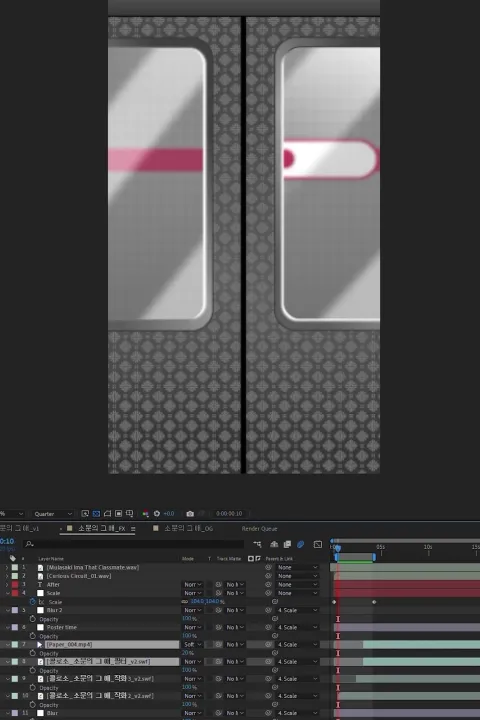
Task: Switch to the 소문의 그 애_OG tab
Action: (189, 529)
